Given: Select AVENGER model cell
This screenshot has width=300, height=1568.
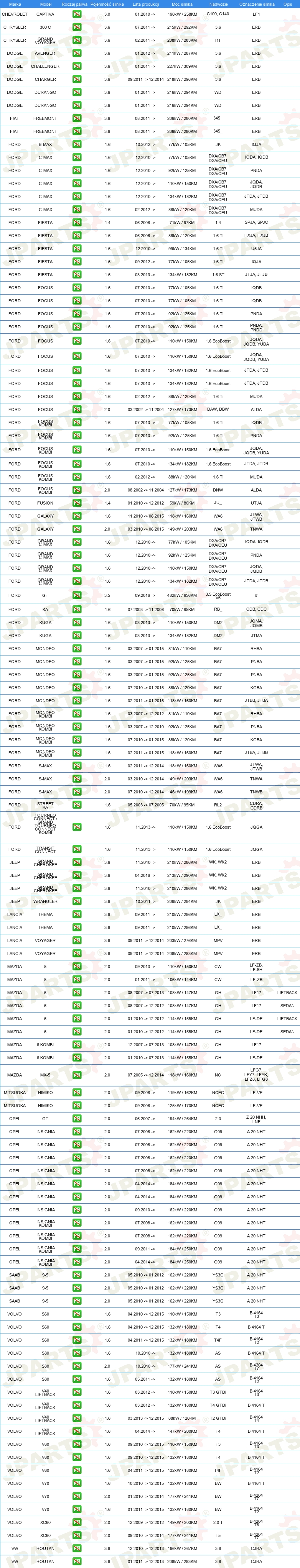Looking at the screenshot, I should click(45, 54).
